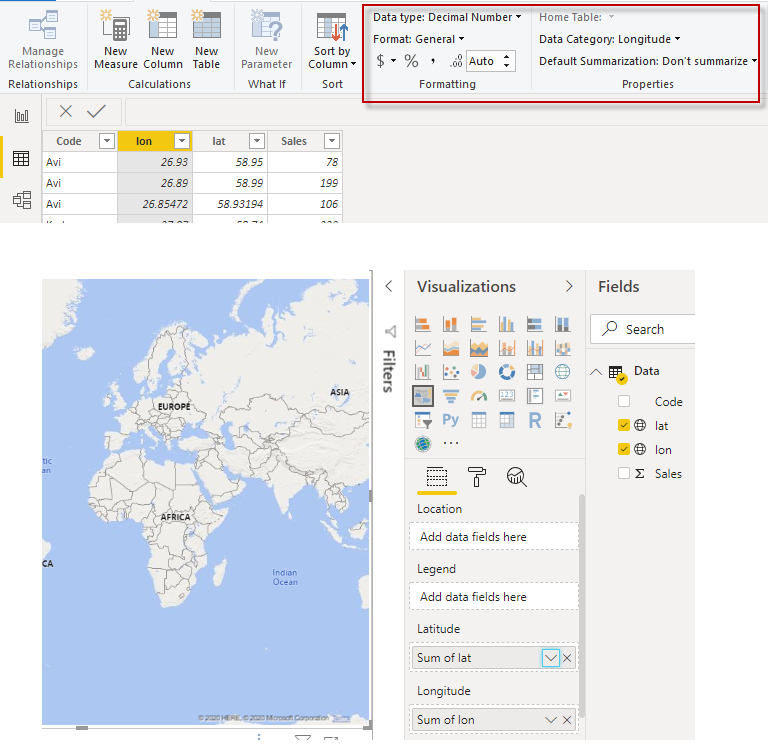768x752 pixels.
Task: Open Manage Relationships
Action: [43, 41]
